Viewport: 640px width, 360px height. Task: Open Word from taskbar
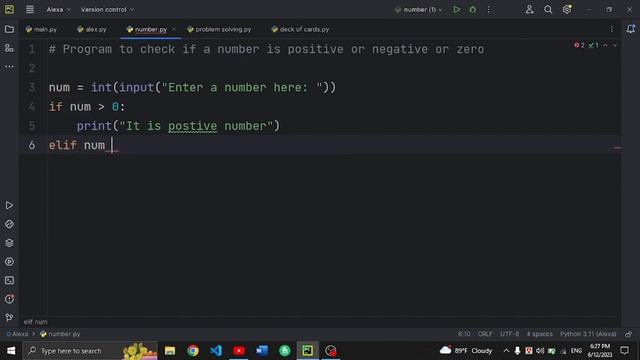coord(262,351)
